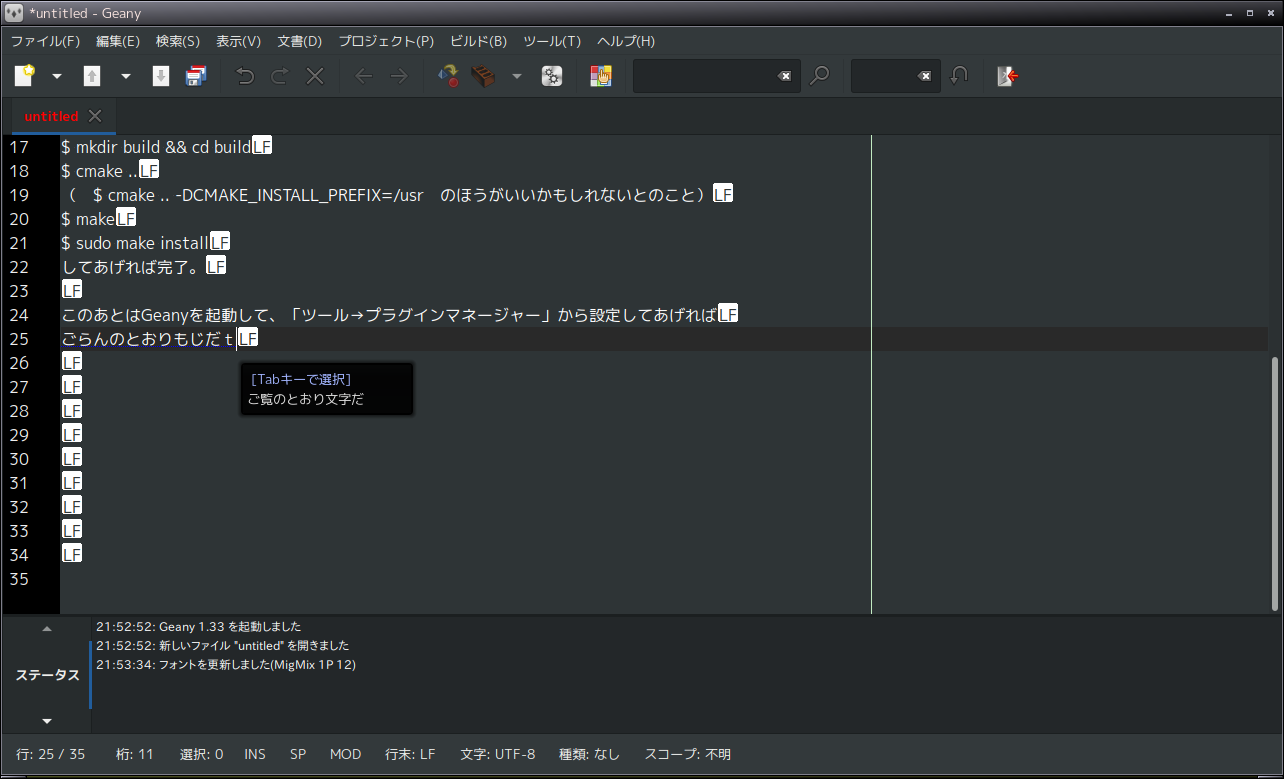This screenshot has height=779, width=1284.
Task: Select the untitled document tab
Action: click(x=52, y=116)
